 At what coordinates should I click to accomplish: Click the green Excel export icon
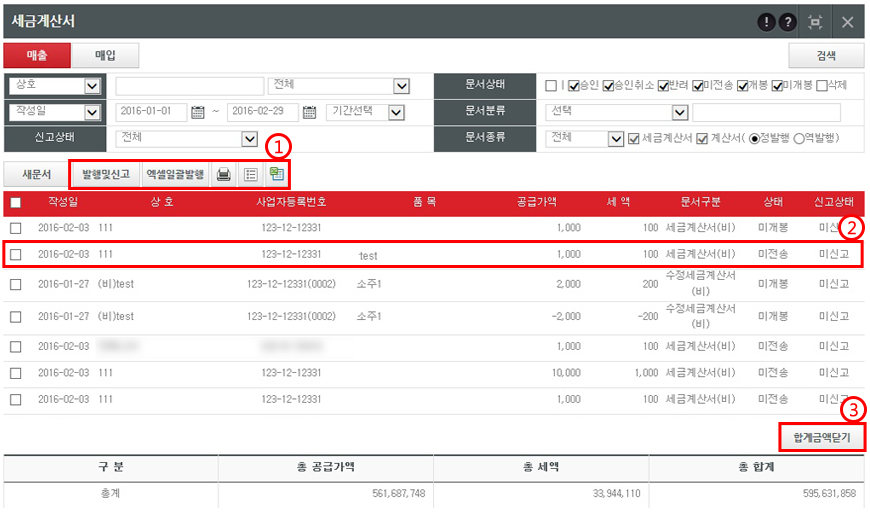tap(276, 174)
